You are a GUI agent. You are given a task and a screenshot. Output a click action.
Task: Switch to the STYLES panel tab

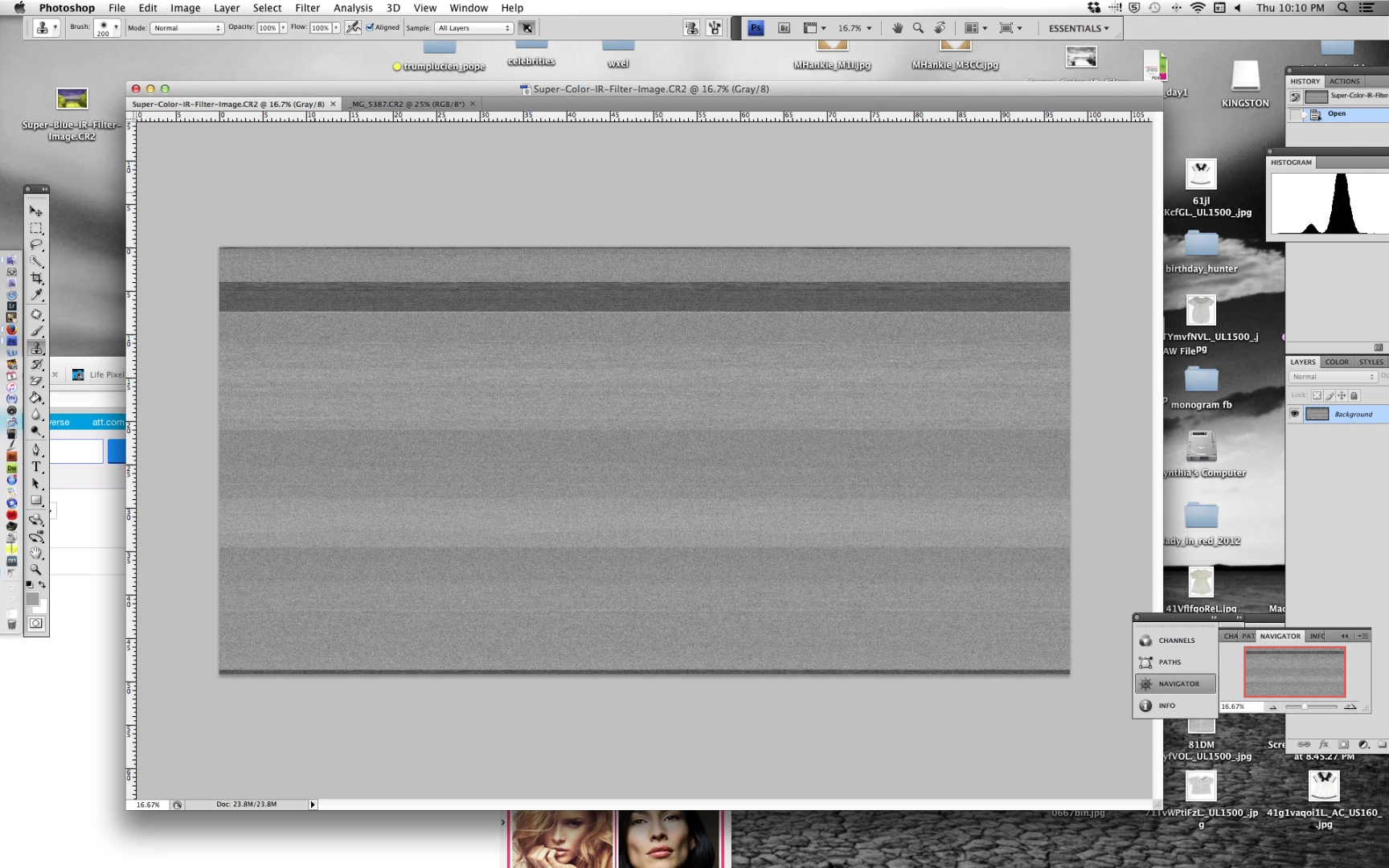[1371, 362]
